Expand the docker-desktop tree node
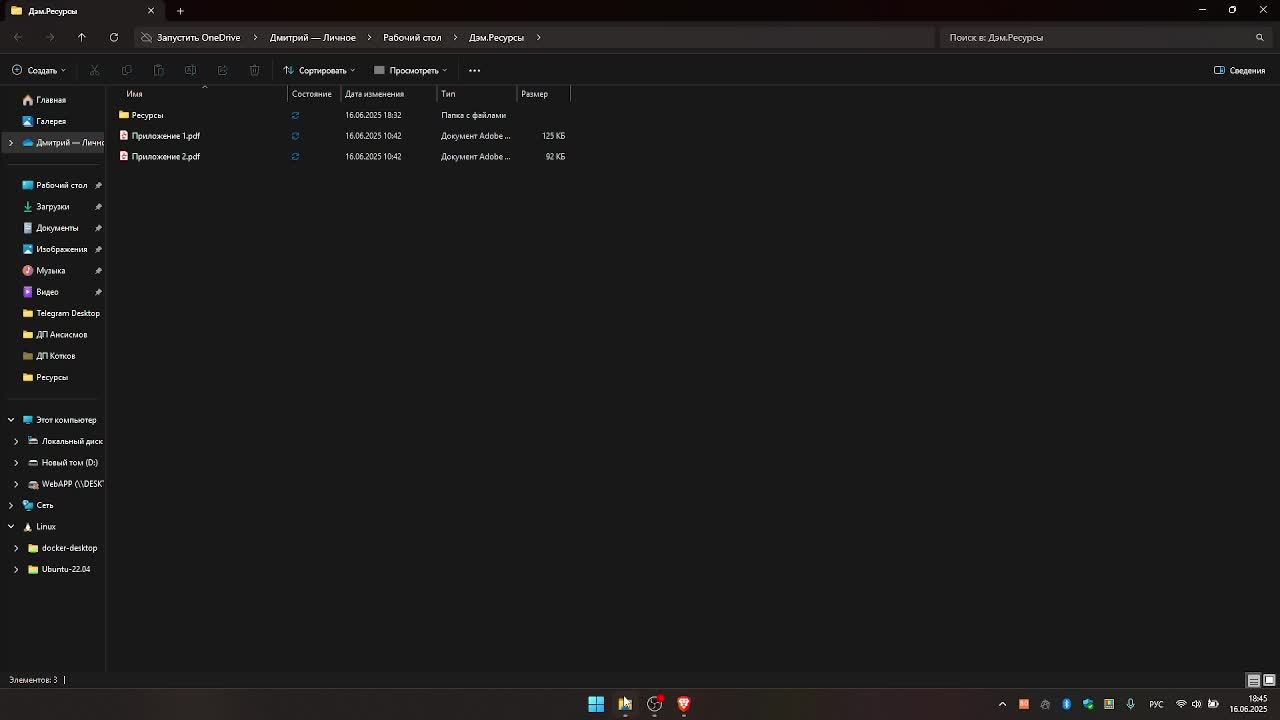Image resolution: width=1280 pixels, height=720 pixels. click(x=16, y=548)
